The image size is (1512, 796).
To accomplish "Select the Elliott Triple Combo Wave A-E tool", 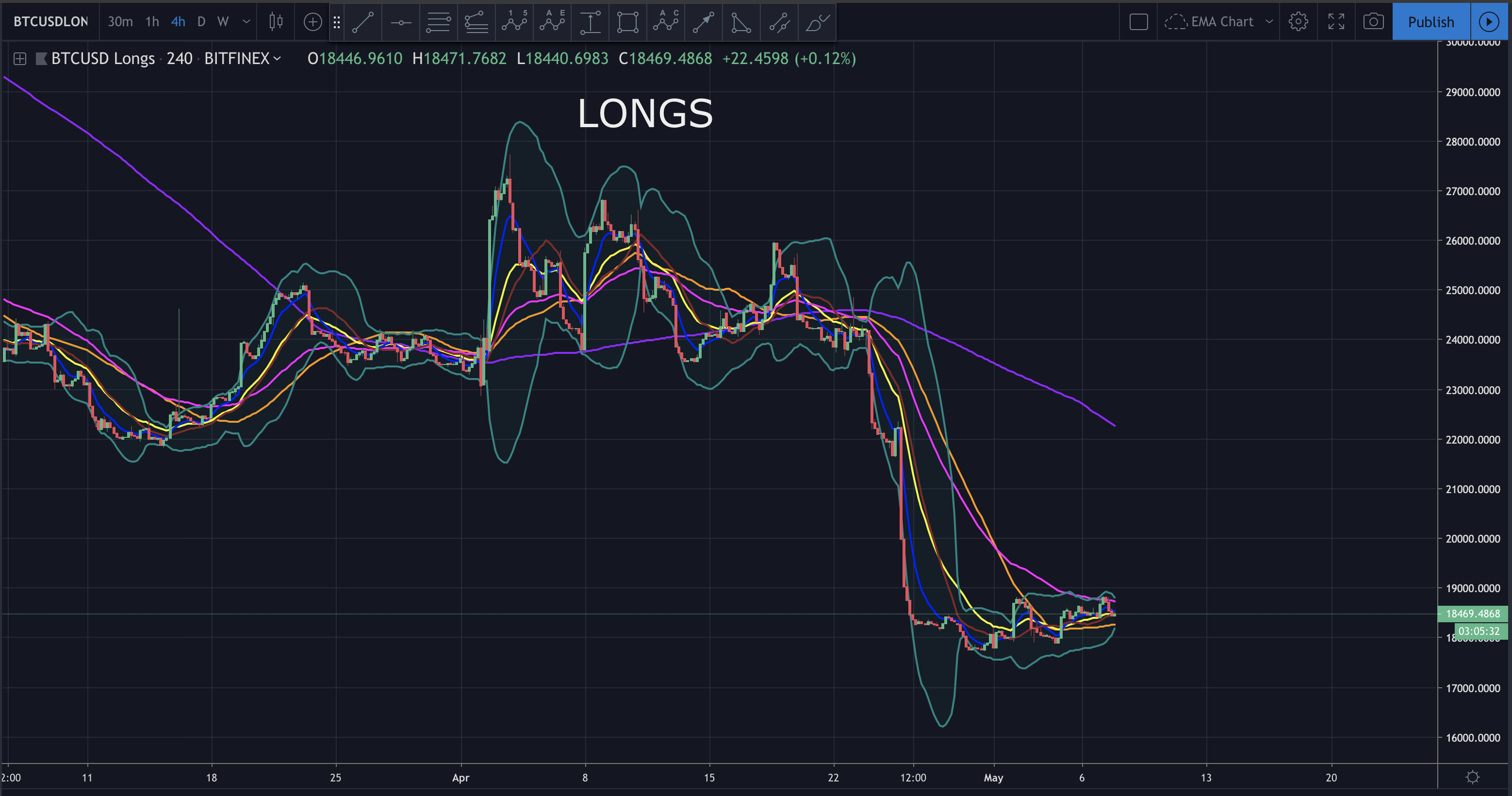I will [x=552, y=22].
